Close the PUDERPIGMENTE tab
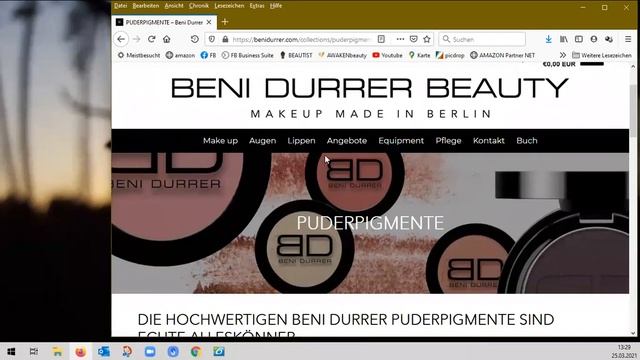 point(209,22)
